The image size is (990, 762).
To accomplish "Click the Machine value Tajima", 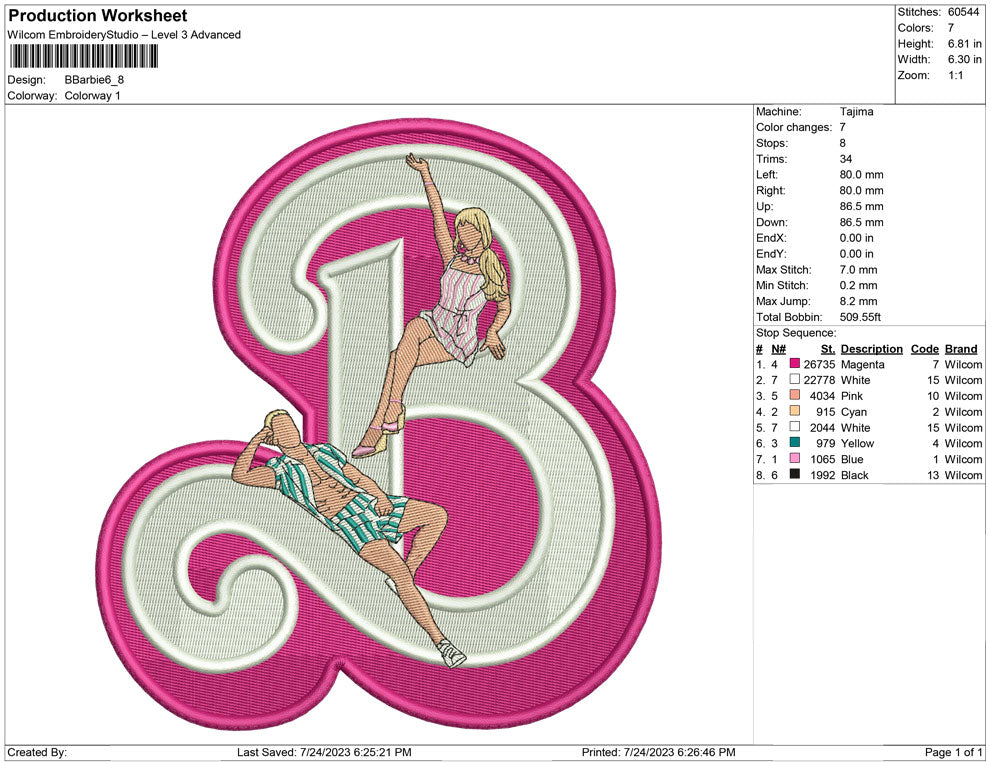I will point(856,112).
